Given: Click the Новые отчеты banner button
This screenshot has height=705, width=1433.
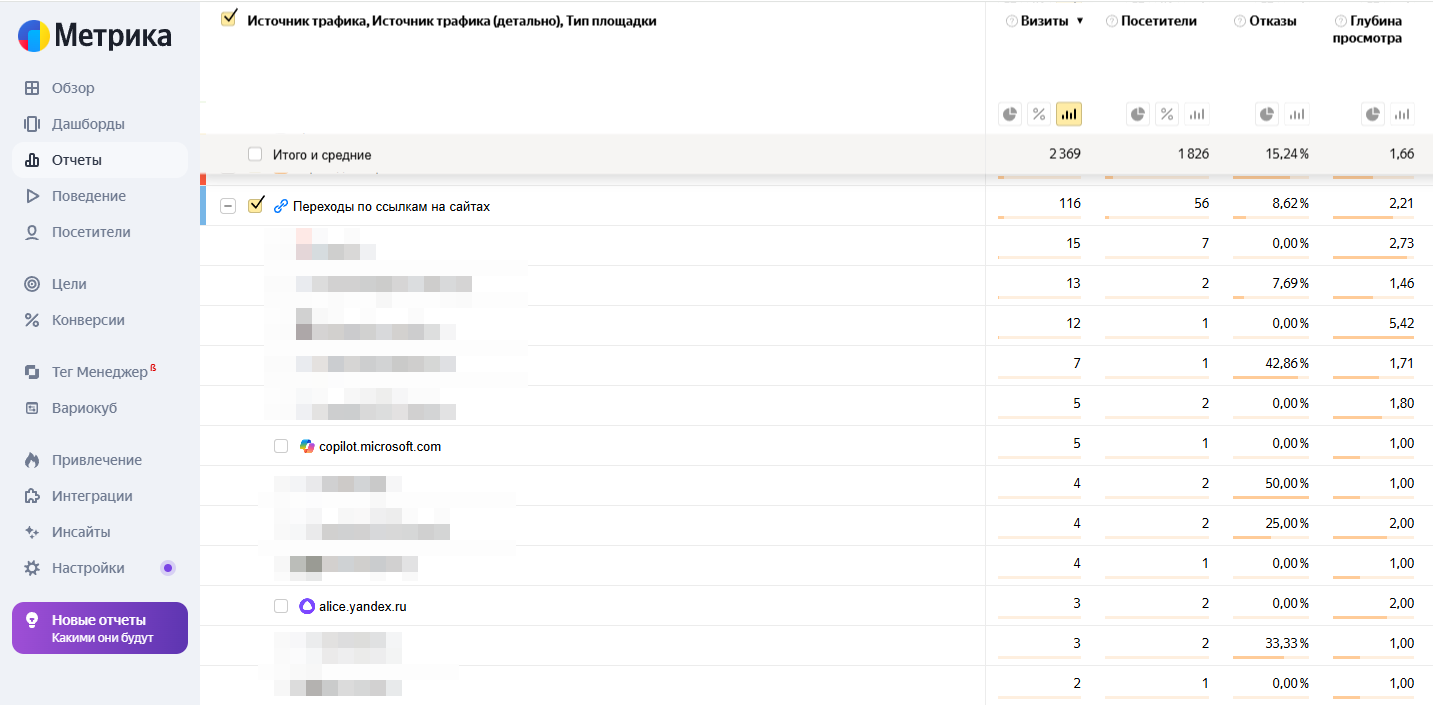Looking at the screenshot, I should pyautogui.click(x=100, y=628).
